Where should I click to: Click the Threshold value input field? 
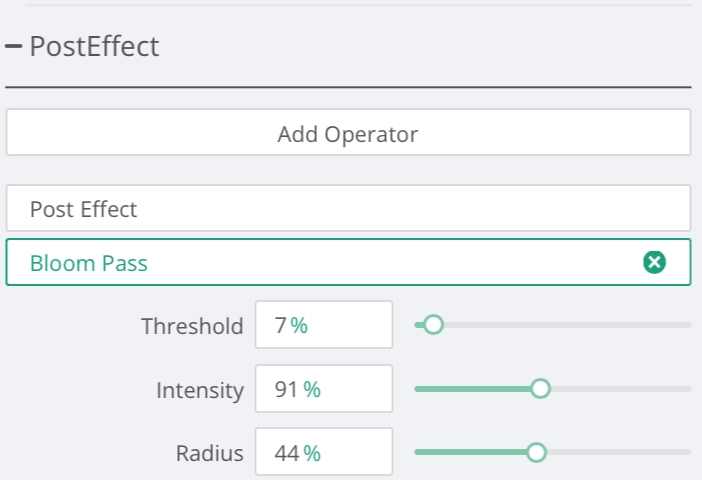[323, 325]
